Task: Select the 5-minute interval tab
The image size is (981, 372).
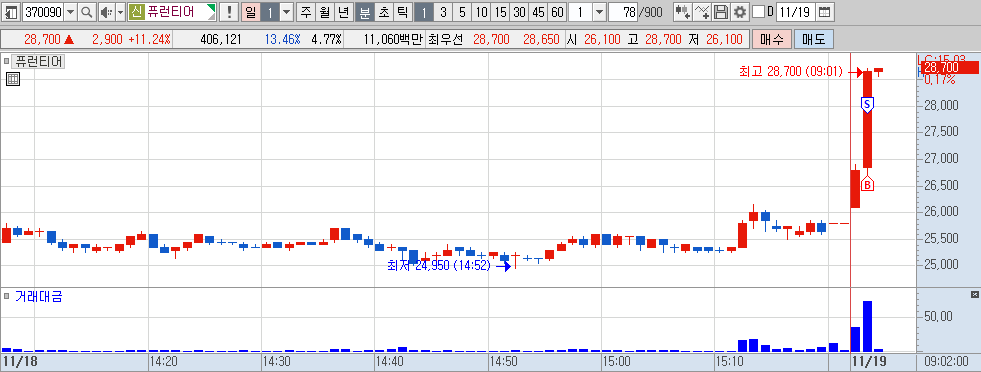Action: click(x=462, y=12)
